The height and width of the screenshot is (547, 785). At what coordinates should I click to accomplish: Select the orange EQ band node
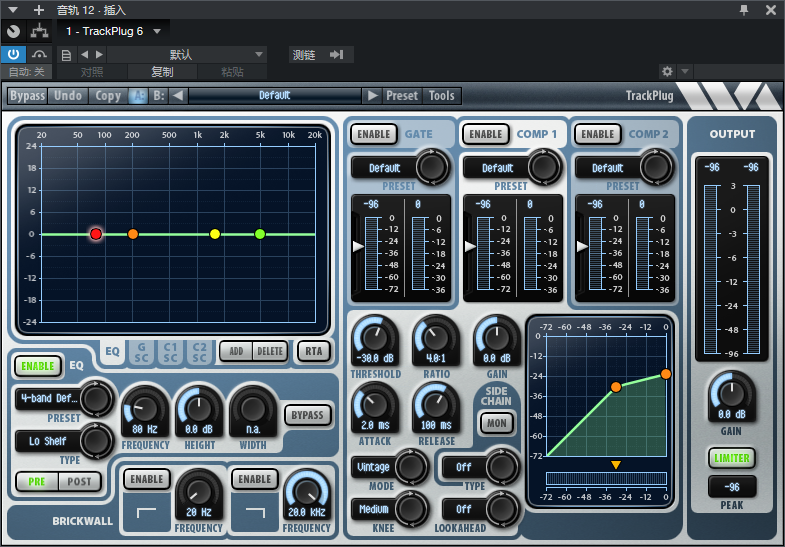point(133,234)
